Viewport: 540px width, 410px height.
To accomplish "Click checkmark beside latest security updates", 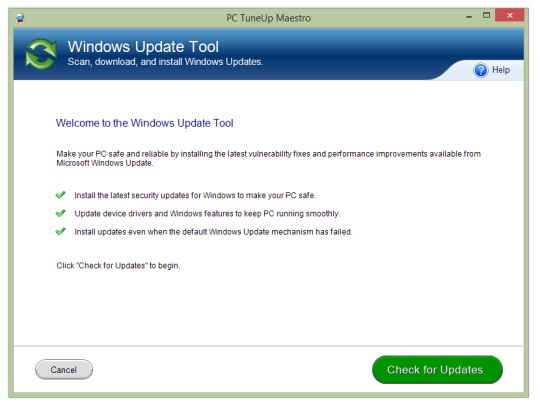I will (61, 195).
